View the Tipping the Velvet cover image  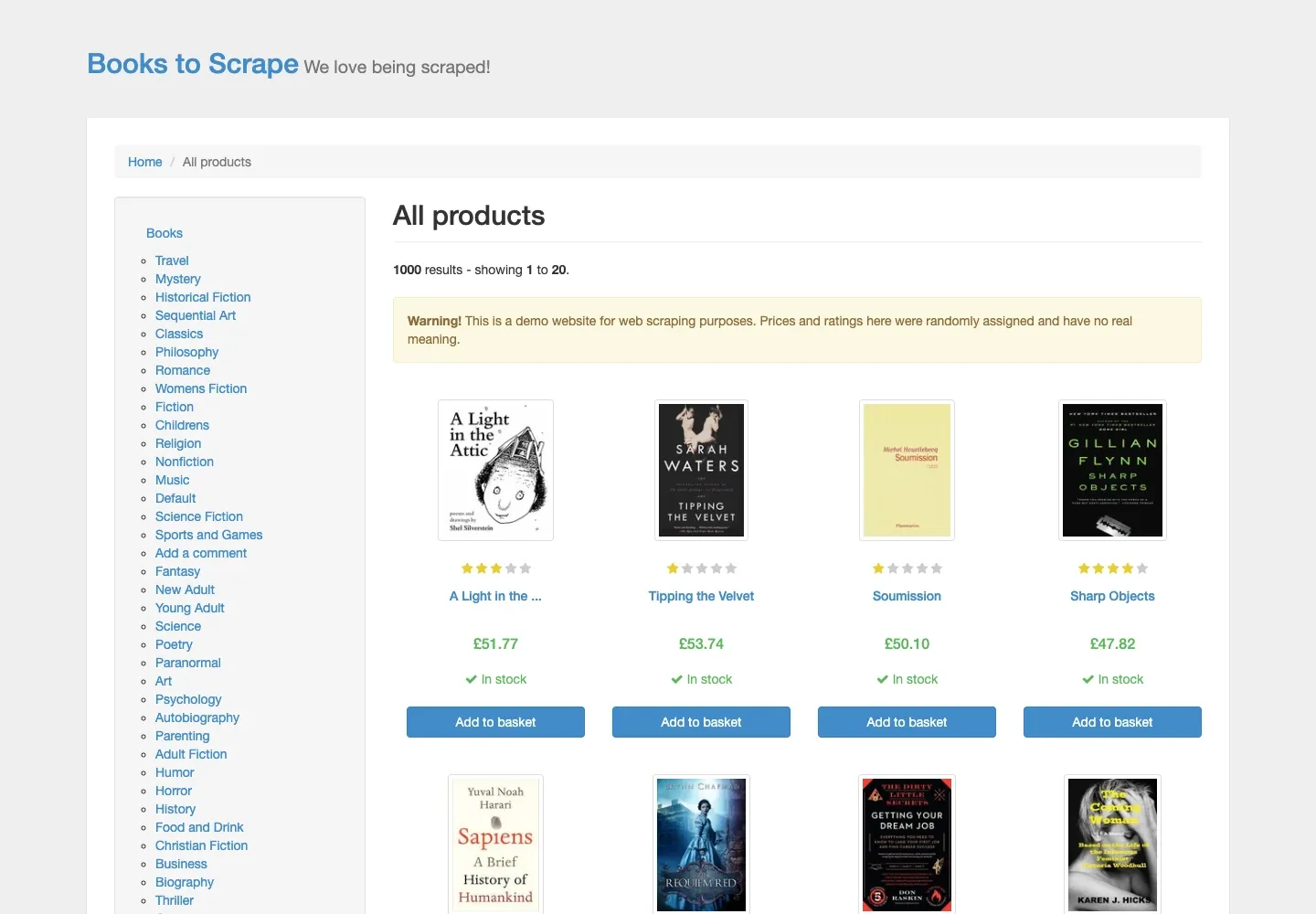(x=701, y=470)
